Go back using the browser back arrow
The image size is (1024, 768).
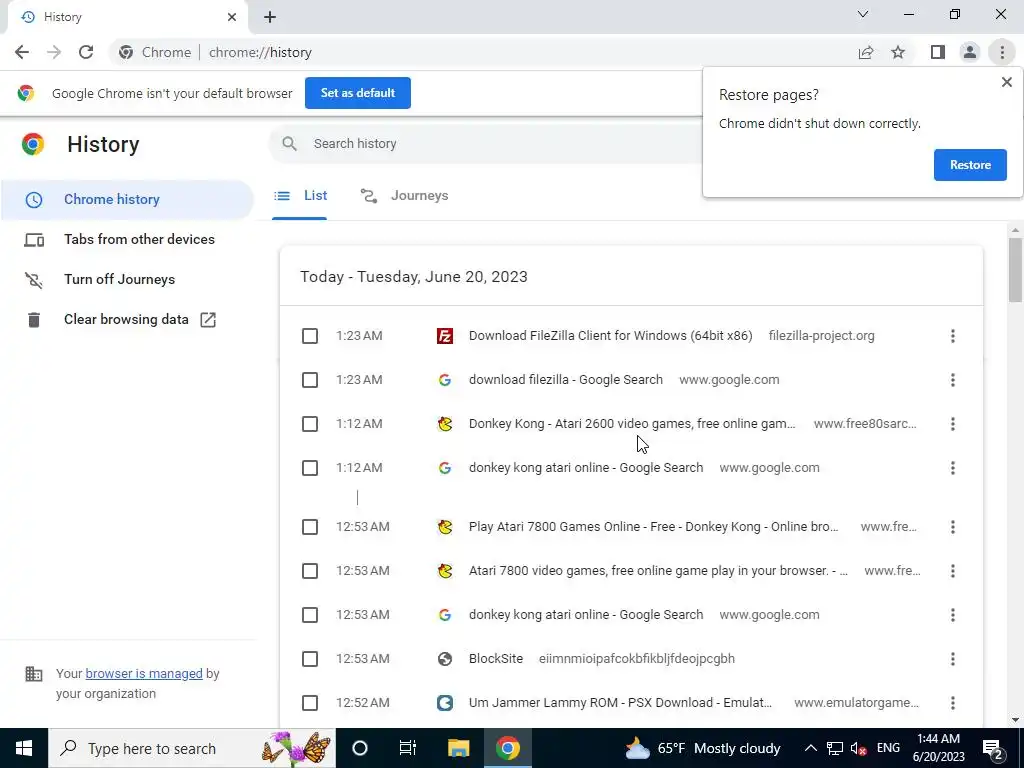point(22,52)
